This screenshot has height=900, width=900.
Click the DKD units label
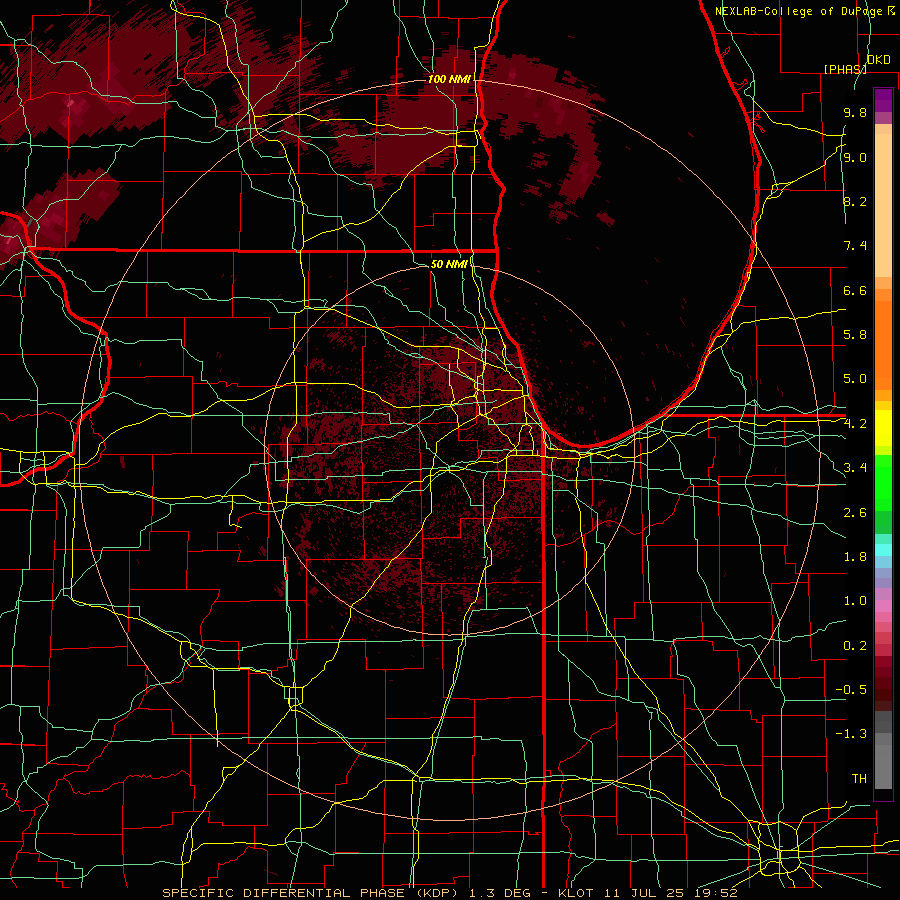pyautogui.click(x=878, y=60)
